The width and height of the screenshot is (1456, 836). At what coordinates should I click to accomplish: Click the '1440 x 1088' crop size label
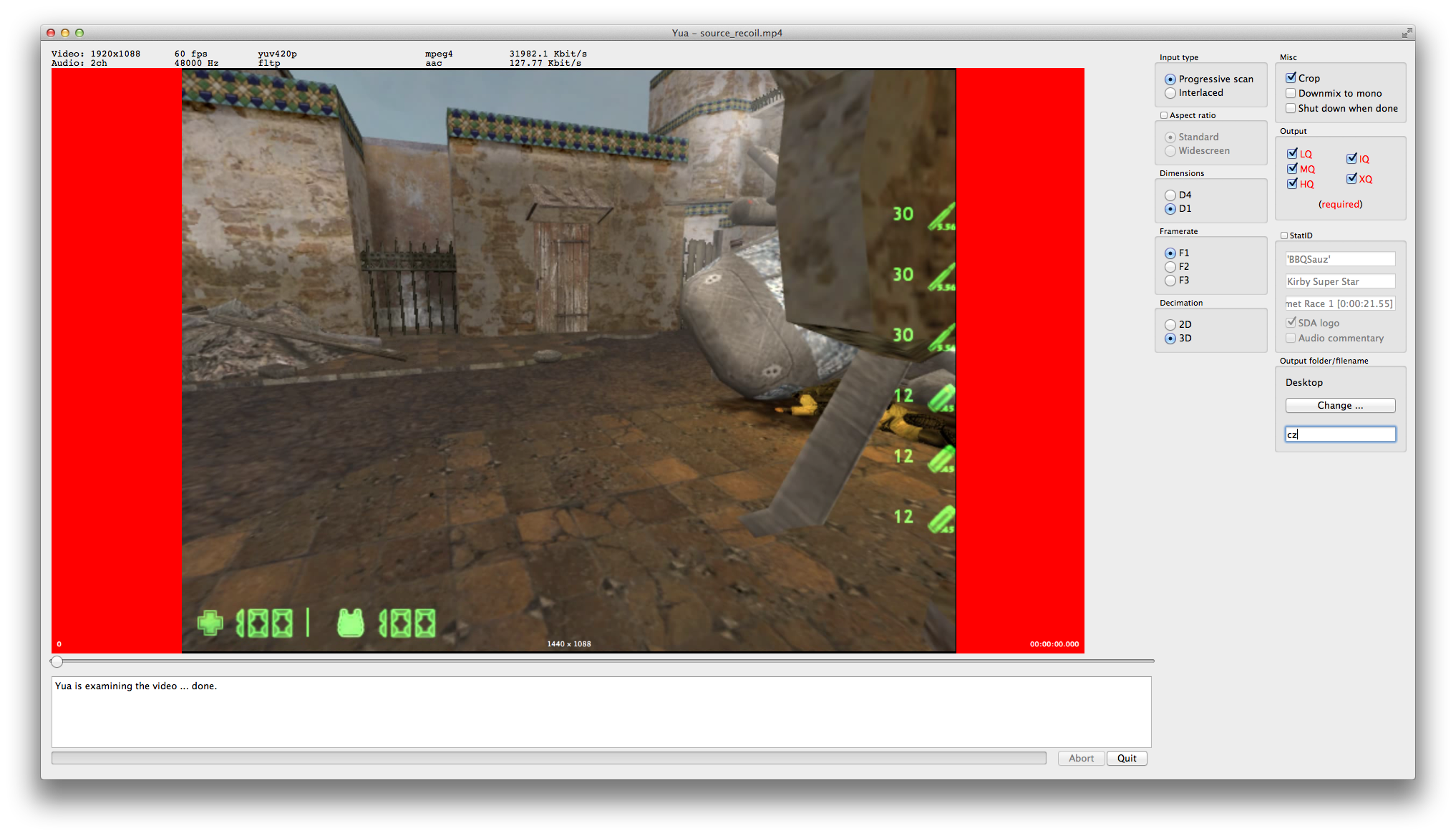pyautogui.click(x=569, y=644)
